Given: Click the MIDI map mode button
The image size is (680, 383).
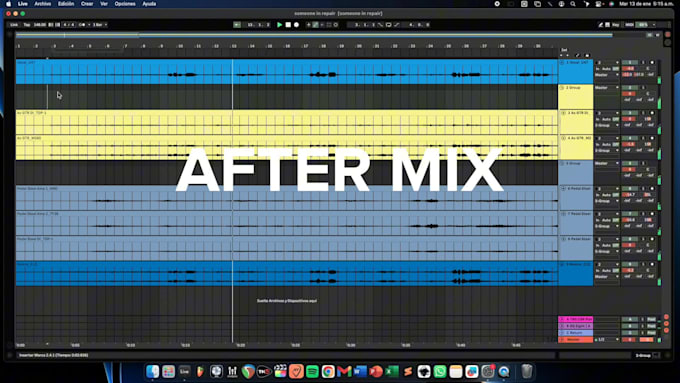Looking at the screenshot, I should coord(629,25).
